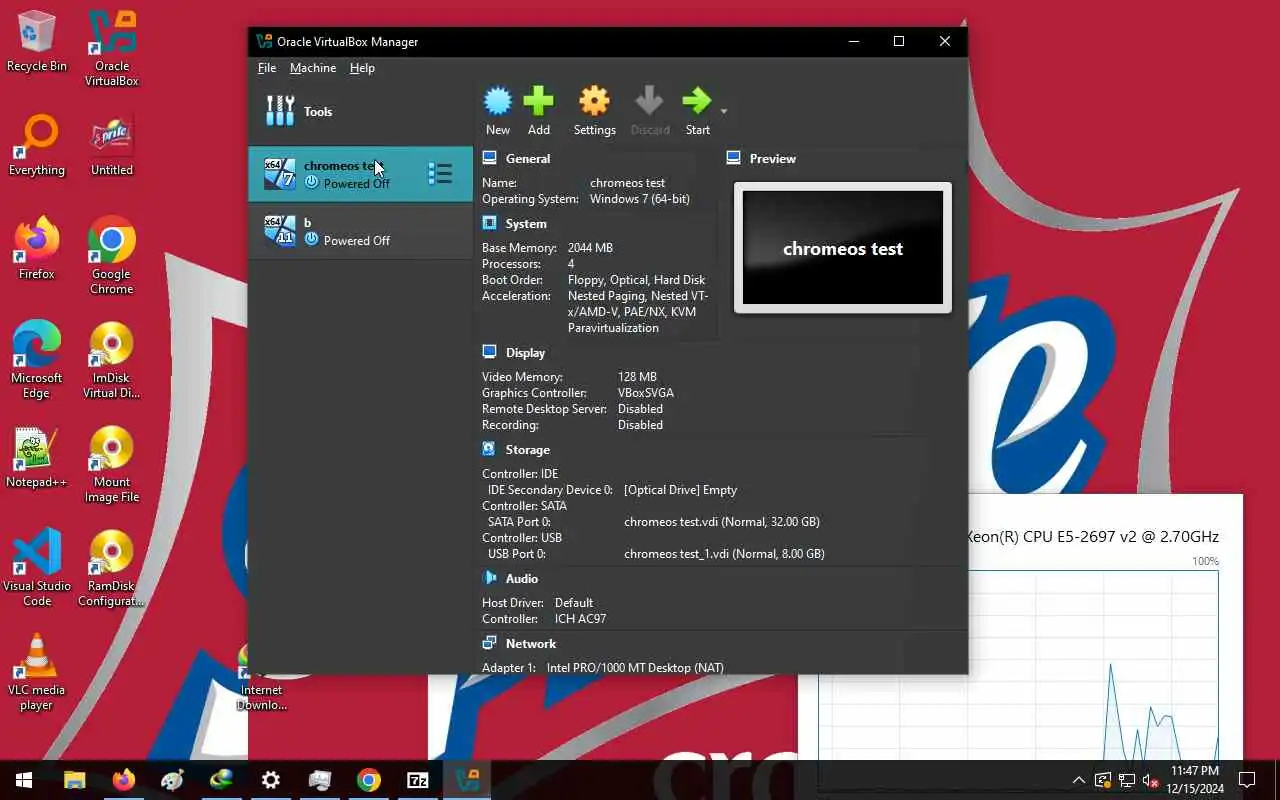Click the General section header
Viewport: 1280px width, 800px height.
528,158
